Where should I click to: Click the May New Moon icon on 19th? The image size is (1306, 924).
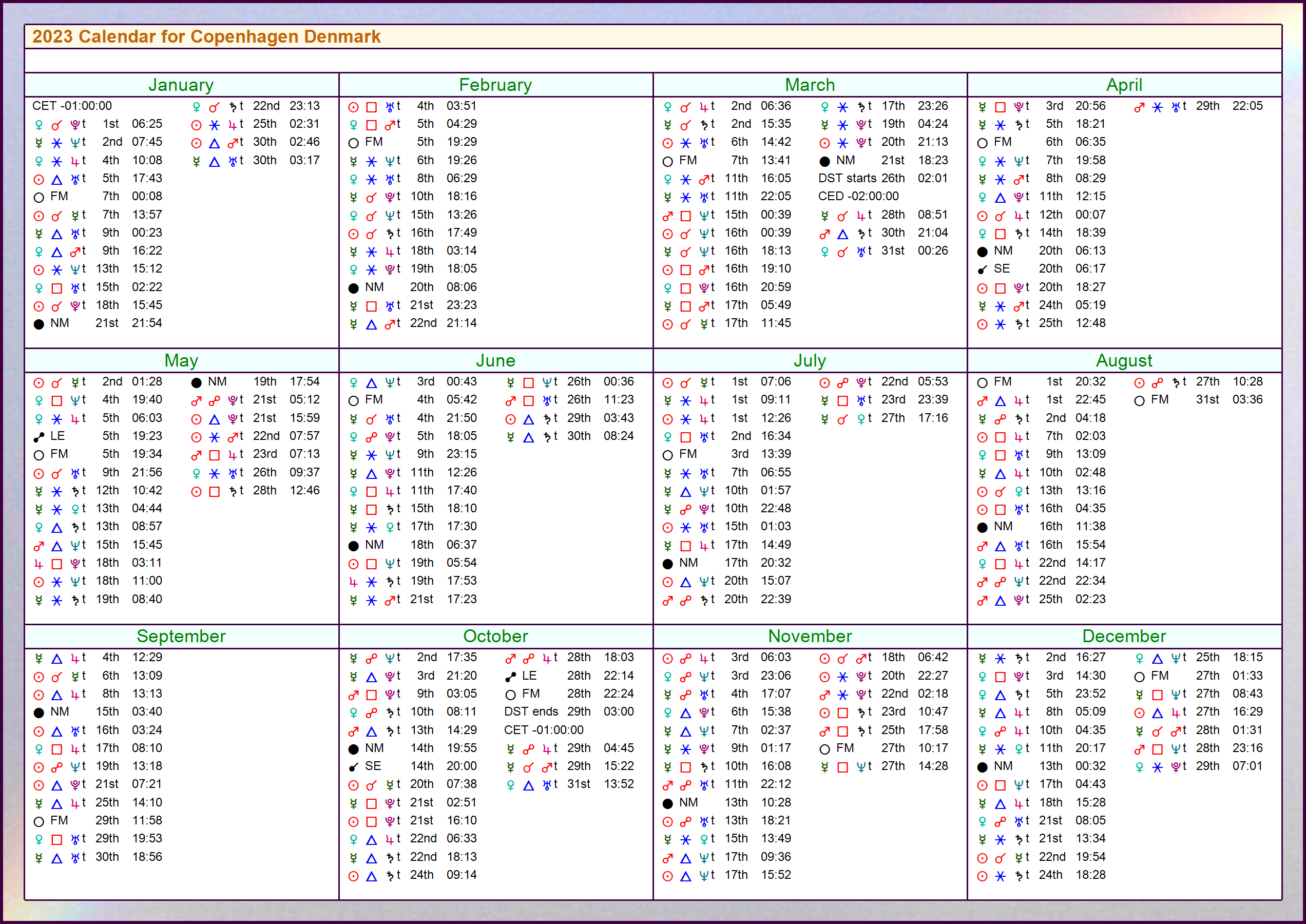196,382
